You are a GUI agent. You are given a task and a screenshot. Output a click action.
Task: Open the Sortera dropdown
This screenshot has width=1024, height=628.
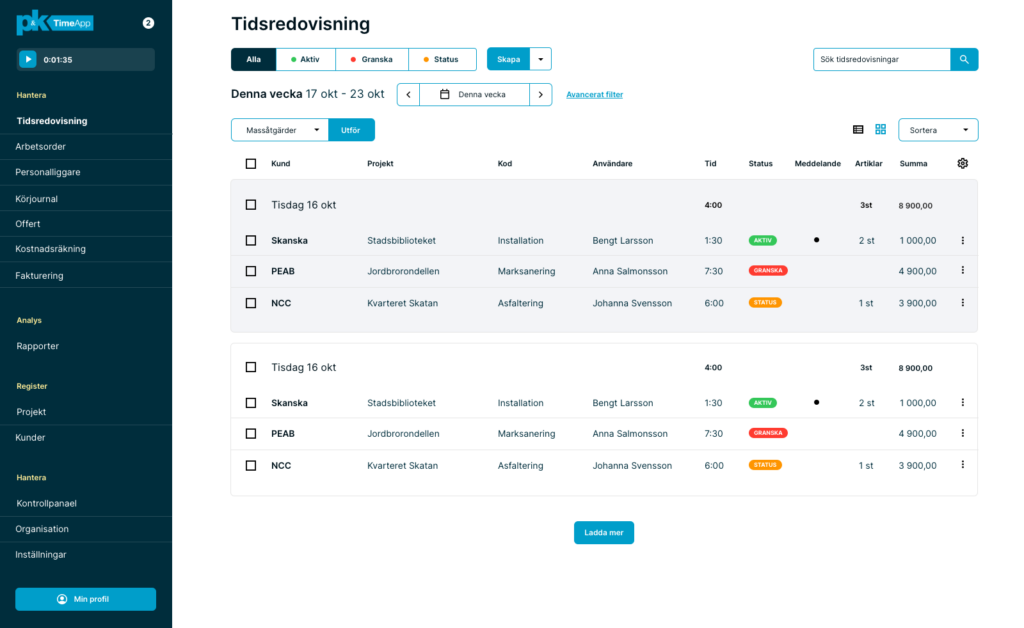(x=938, y=130)
